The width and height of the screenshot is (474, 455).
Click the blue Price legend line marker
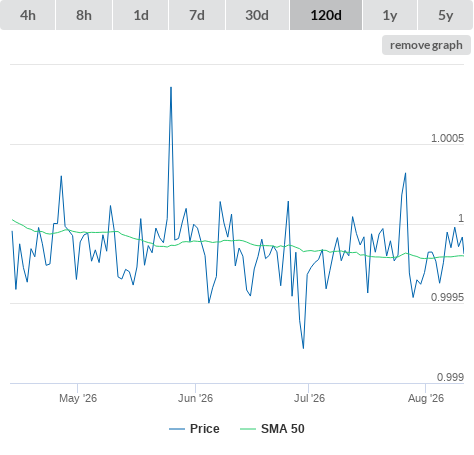point(177,429)
